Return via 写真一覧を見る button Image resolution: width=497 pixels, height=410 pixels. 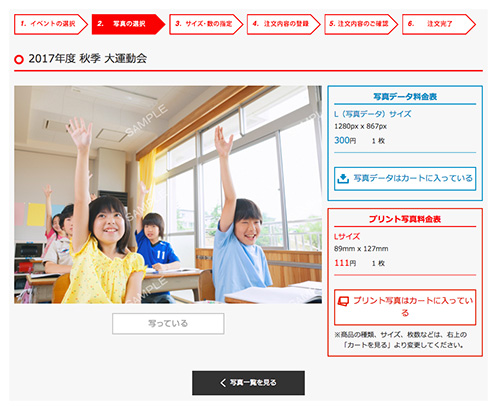(x=248, y=383)
